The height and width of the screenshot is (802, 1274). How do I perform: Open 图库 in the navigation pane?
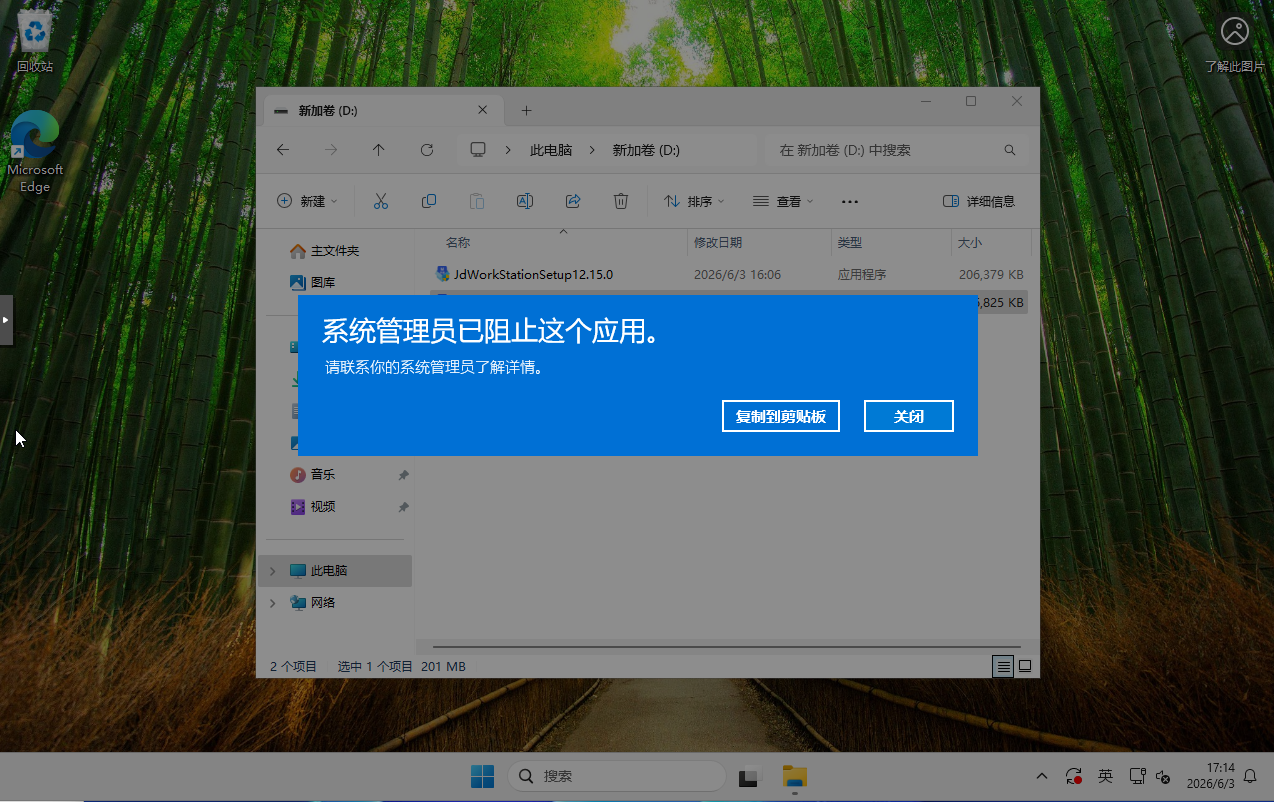(x=322, y=283)
